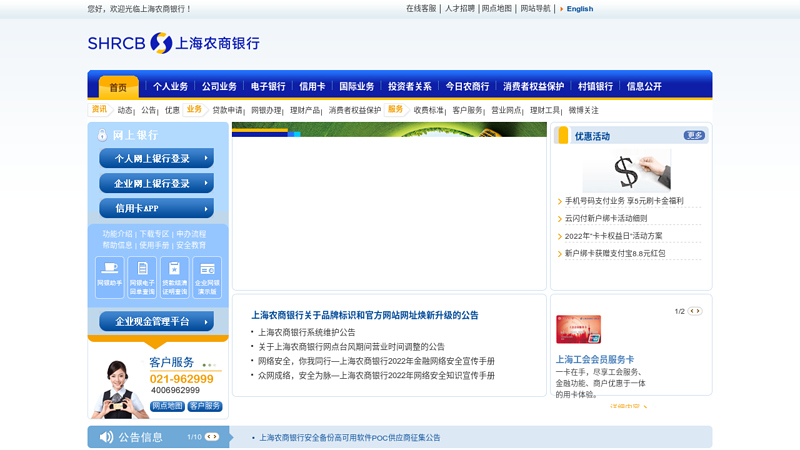
Task: Click 动态 in sub navigation
Action: point(125,110)
